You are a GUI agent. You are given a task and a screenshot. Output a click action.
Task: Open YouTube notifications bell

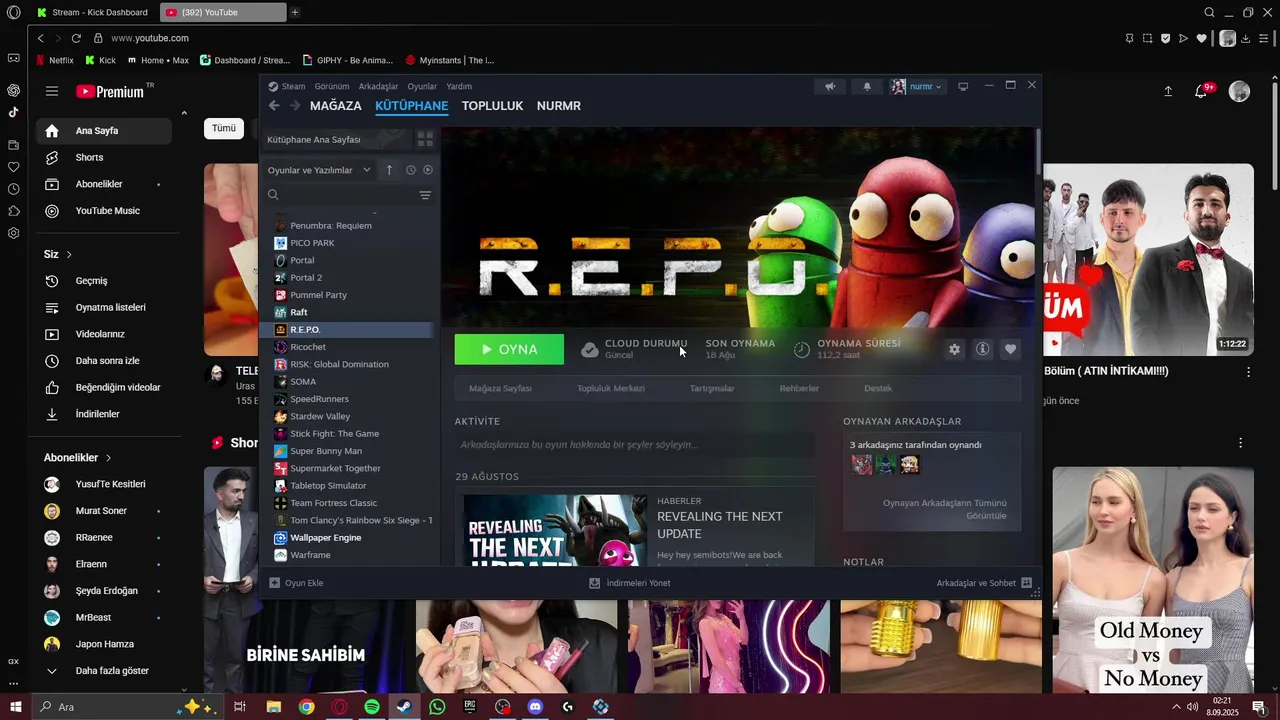click(1201, 91)
